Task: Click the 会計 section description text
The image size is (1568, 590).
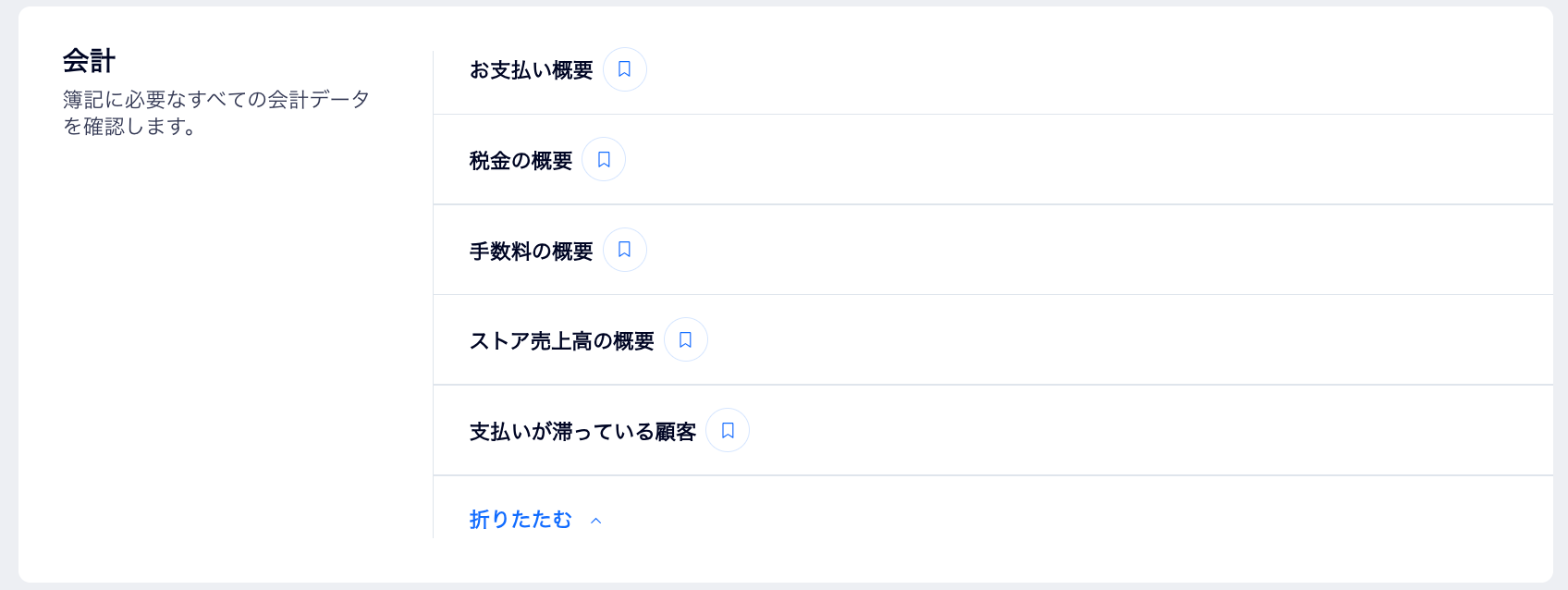Action: click(214, 113)
